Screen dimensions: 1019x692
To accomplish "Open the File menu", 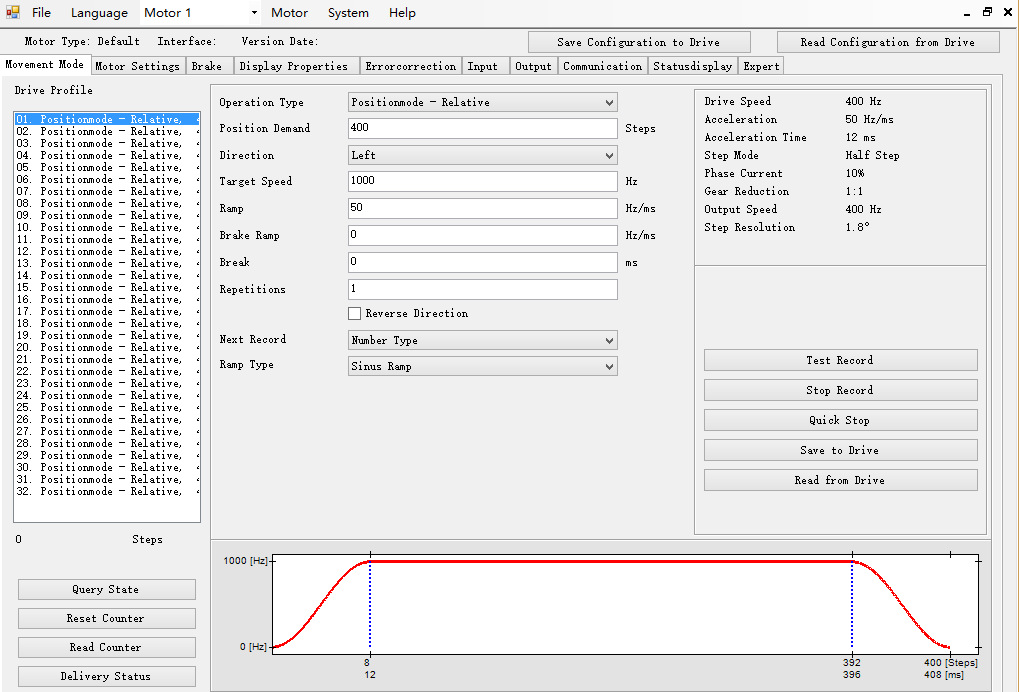I will 41,13.
